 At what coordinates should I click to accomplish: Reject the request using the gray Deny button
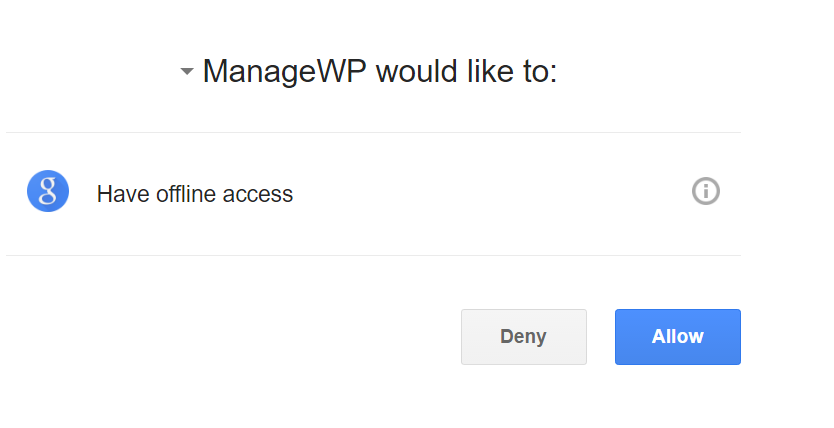[524, 337]
